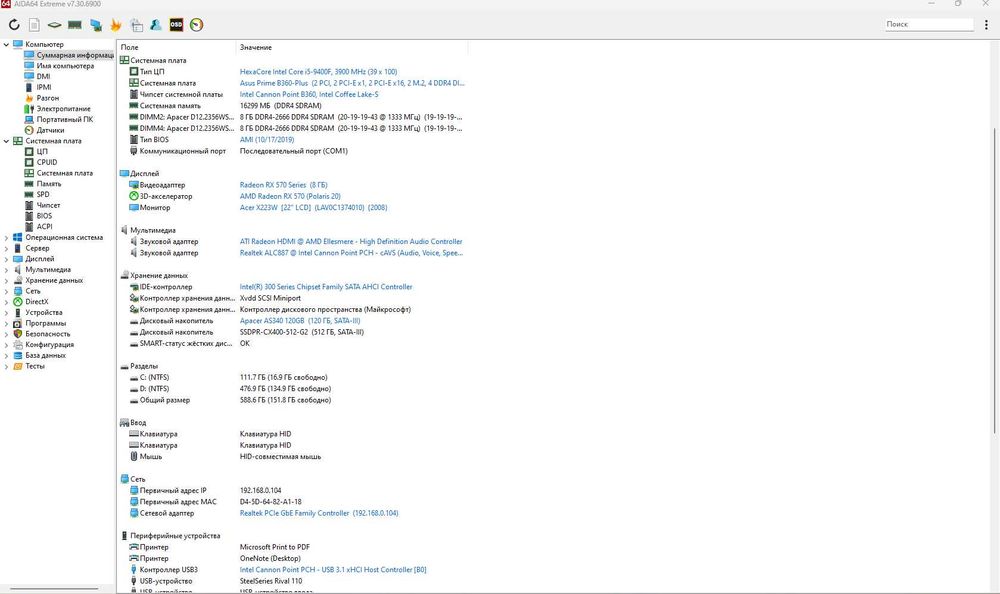The image size is (1000, 594).
Task: Open the HexaCore Intel Core i5-9400F link
Action: 318,72
